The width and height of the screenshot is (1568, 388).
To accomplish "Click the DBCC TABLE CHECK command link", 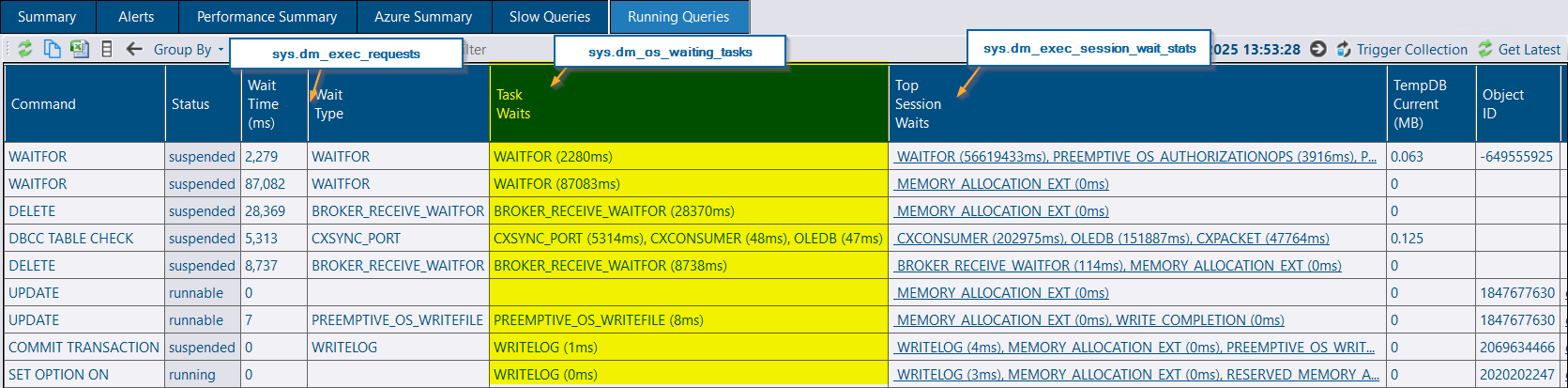I will 71,239.
